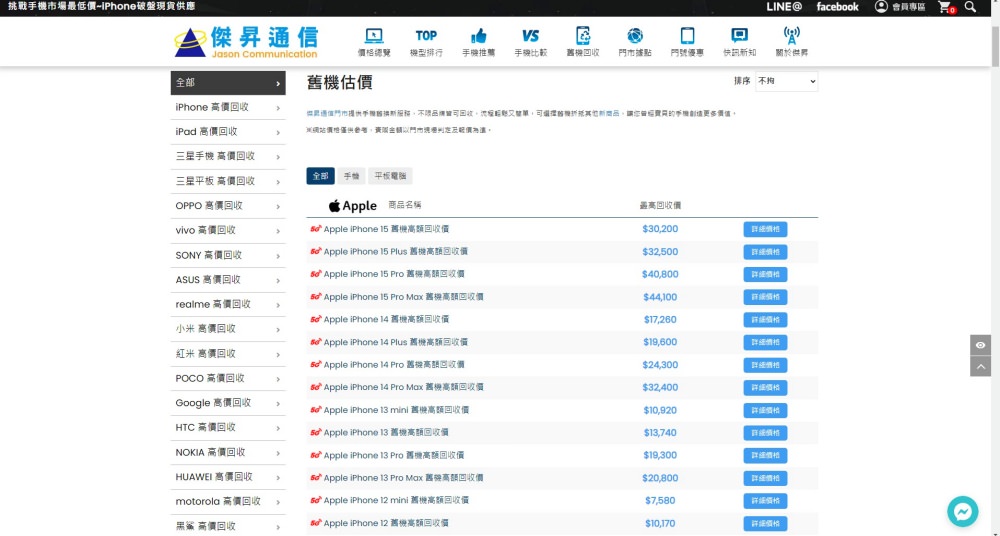Image resolution: width=1000 pixels, height=536 pixels.
Task: Open NOKIA 高價回收 category
Action: pos(228,452)
